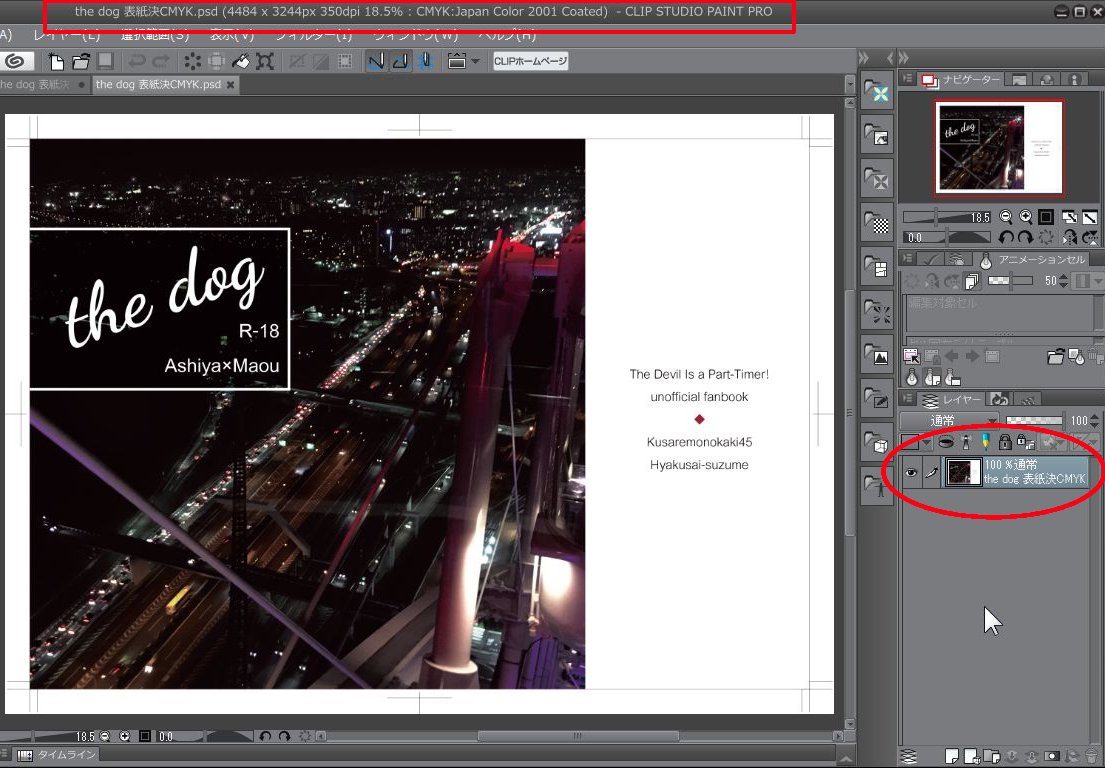Image resolution: width=1105 pixels, height=768 pixels.
Task: Adjust the layer opacity slider
Action: pos(1034,421)
